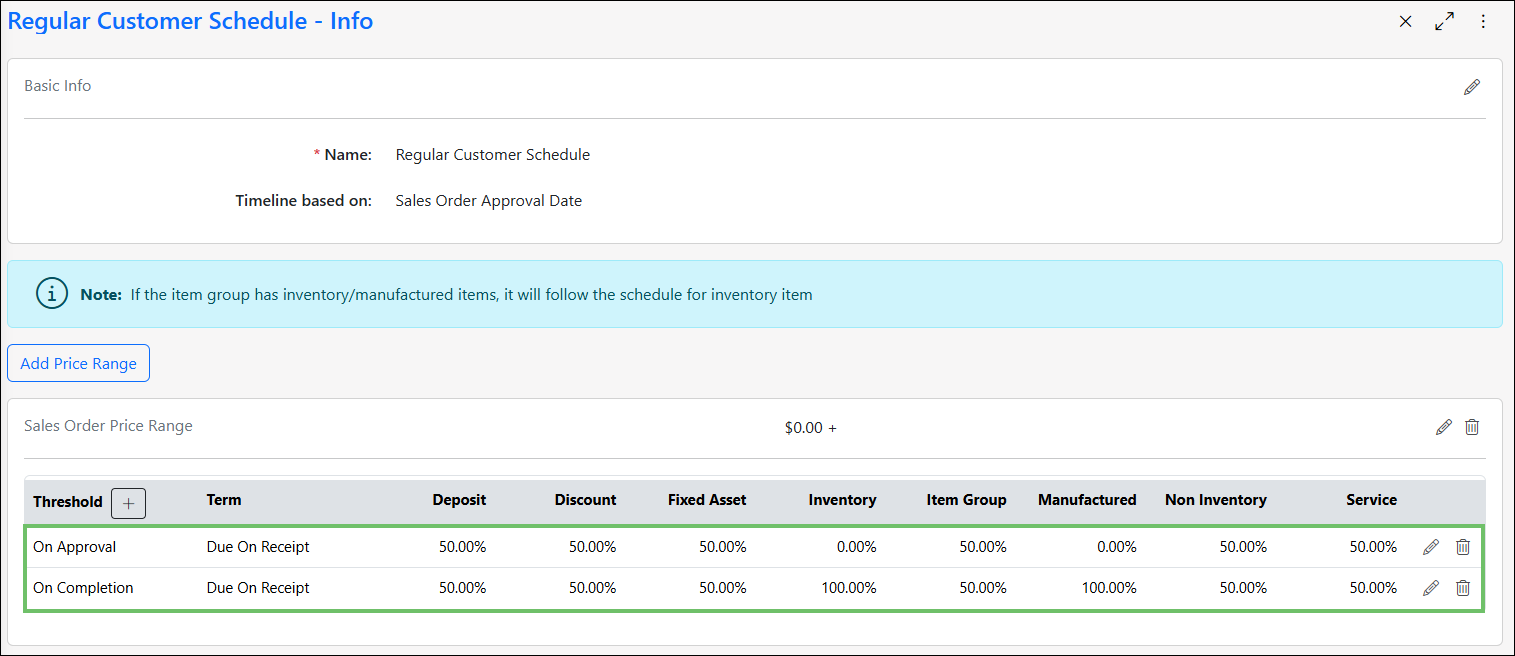Edit the On Completion row

coord(1431,588)
